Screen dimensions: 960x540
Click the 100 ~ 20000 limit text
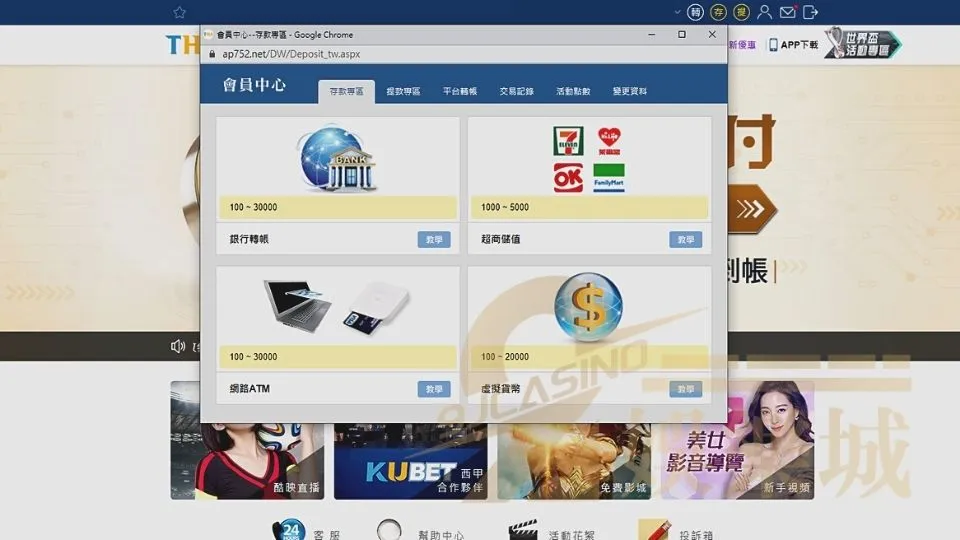click(x=504, y=357)
